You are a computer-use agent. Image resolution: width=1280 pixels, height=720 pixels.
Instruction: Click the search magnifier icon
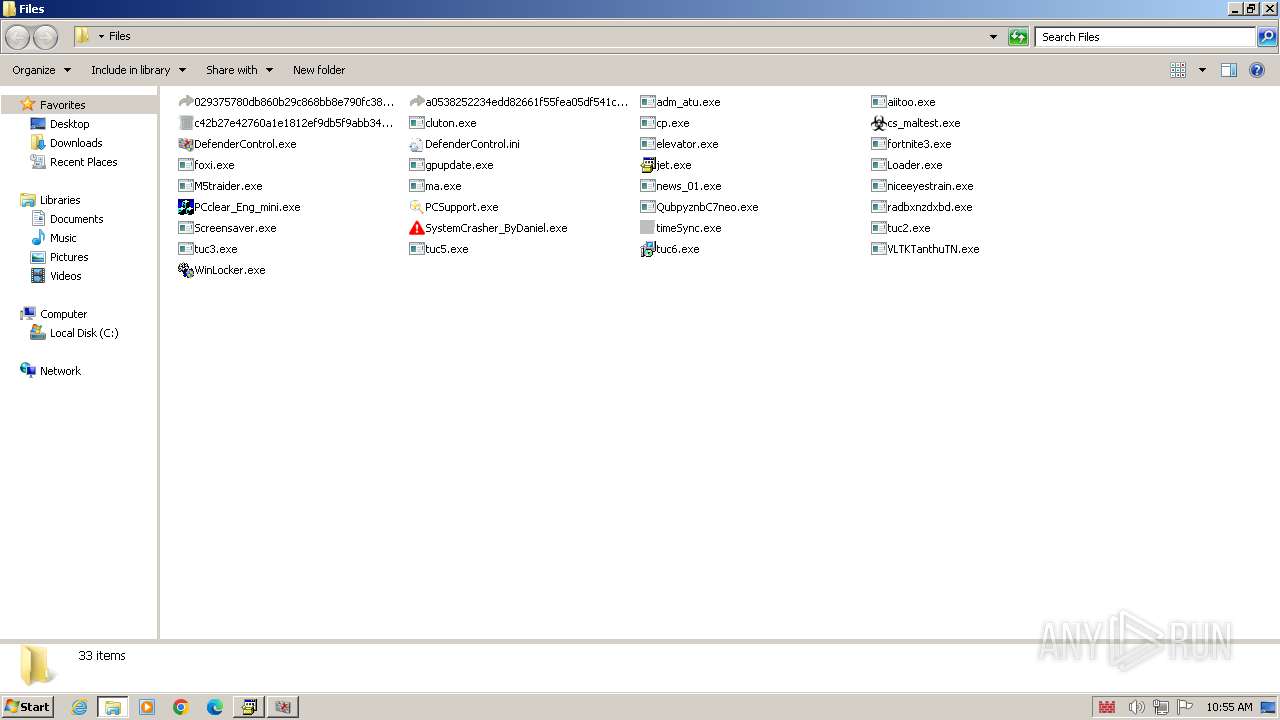click(1267, 37)
